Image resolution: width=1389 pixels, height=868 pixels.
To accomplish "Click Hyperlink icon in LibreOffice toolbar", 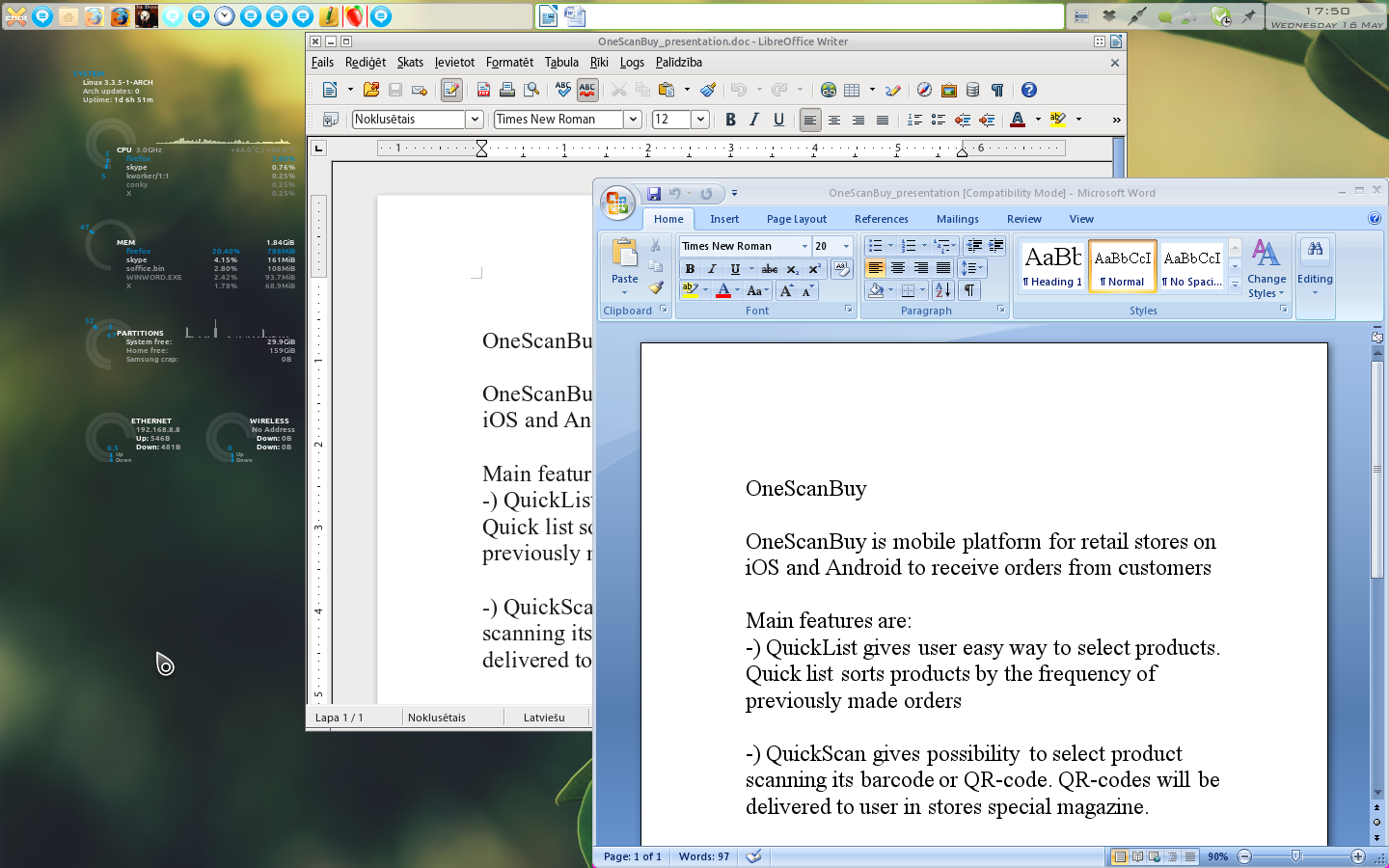I will point(829,90).
